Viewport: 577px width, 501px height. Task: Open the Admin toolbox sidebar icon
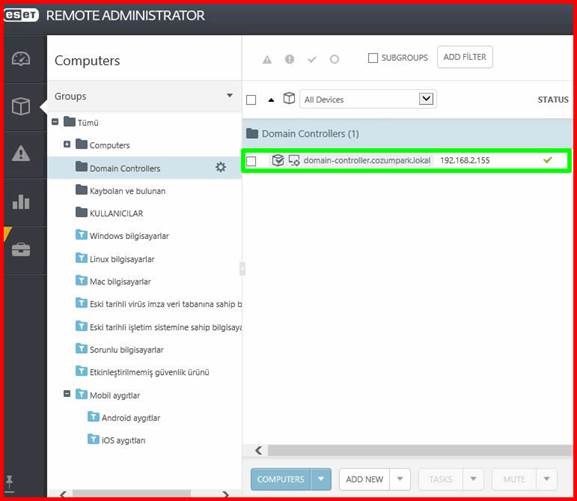point(21,249)
